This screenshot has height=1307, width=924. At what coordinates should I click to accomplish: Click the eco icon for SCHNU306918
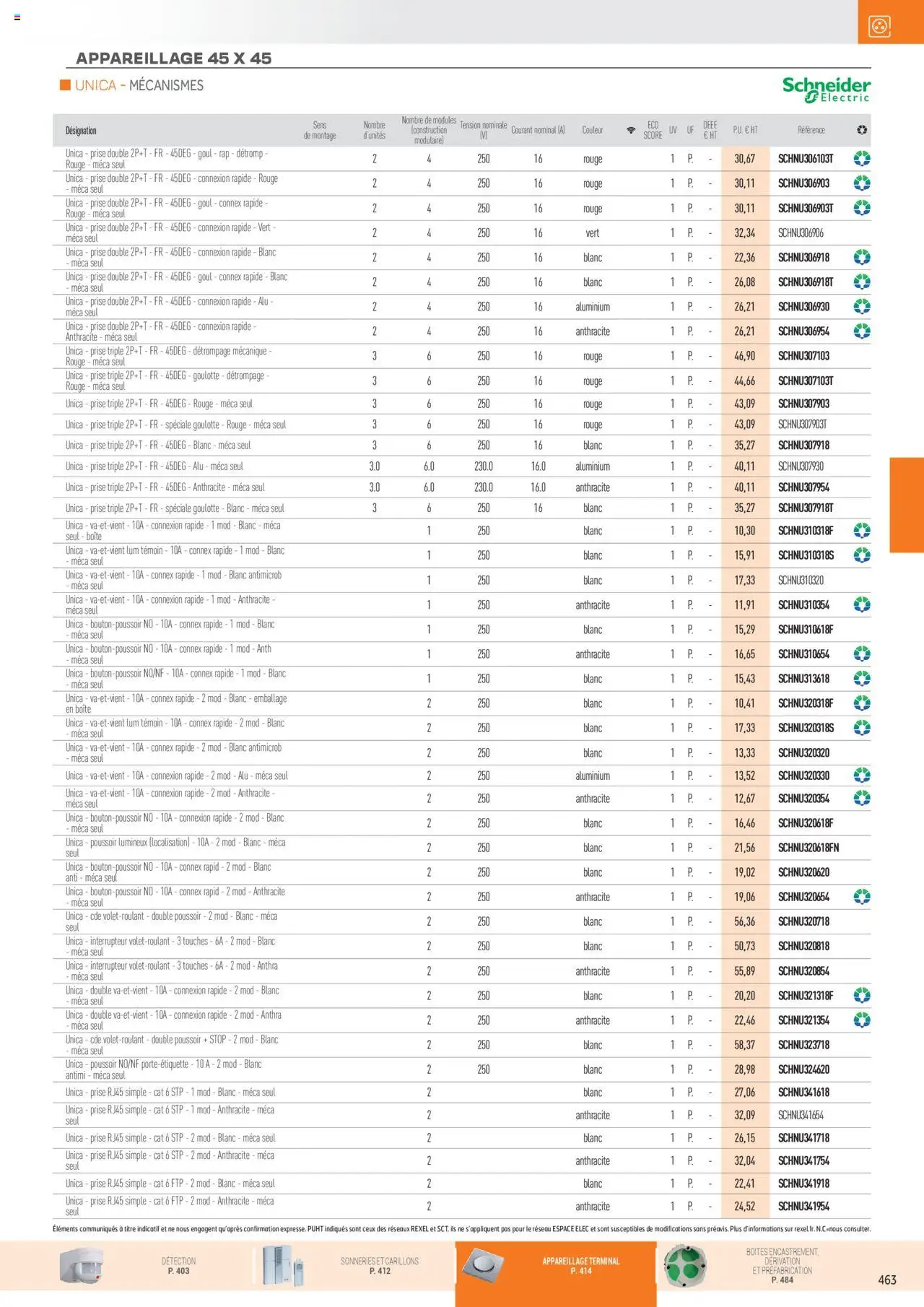[x=862, y=258]
